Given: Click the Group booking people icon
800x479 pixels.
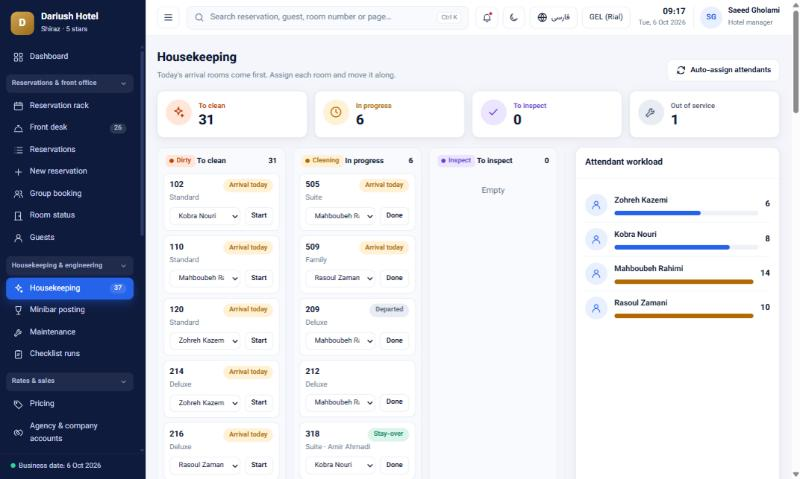Looking at the screenshot, I should [18, 193].
